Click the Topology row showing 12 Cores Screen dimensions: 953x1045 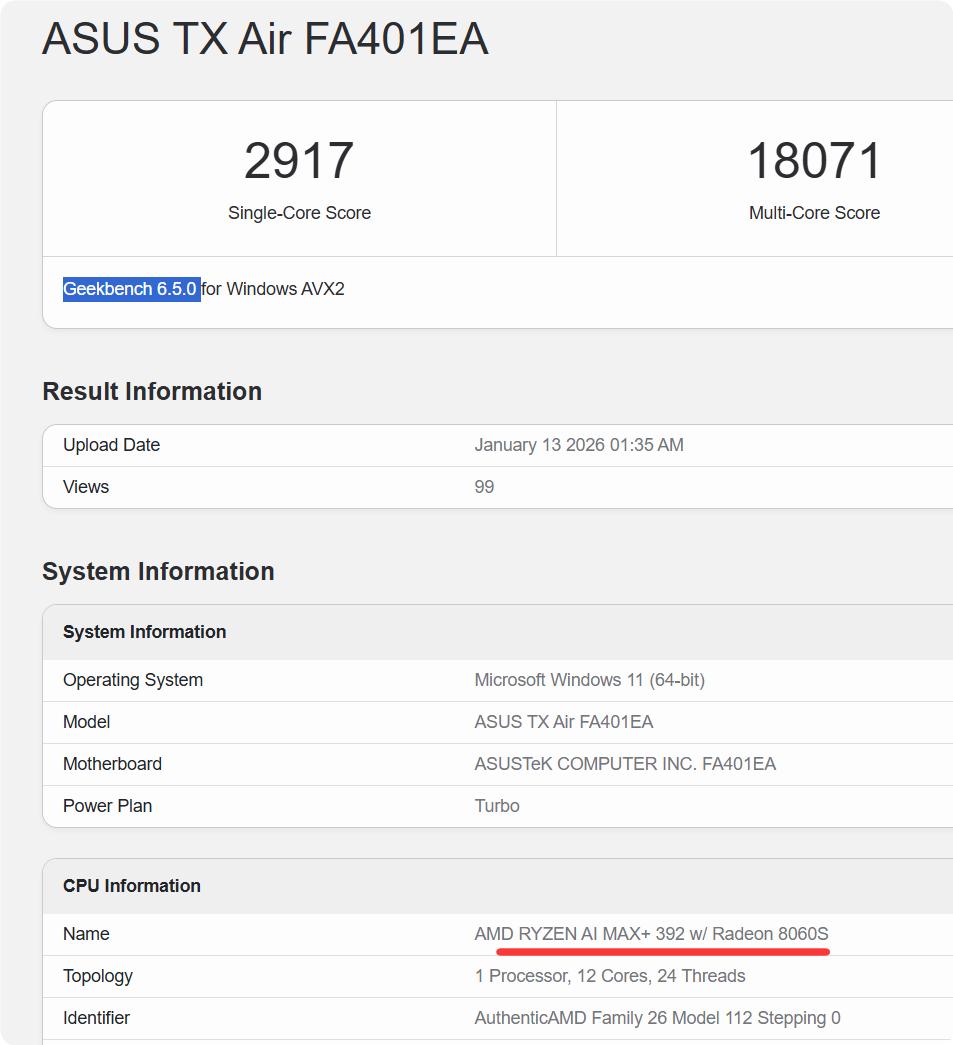(x=609, y=975)
